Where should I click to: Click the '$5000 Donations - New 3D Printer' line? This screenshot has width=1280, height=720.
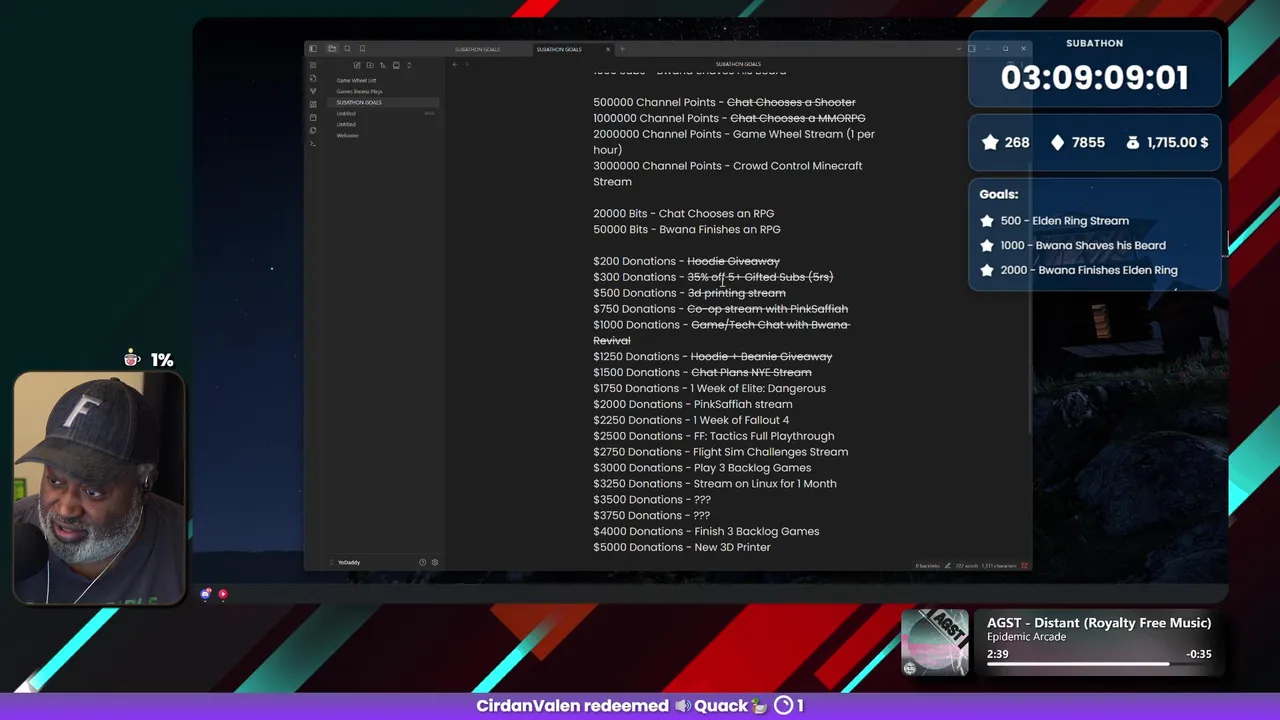click(x=682, y=547)
